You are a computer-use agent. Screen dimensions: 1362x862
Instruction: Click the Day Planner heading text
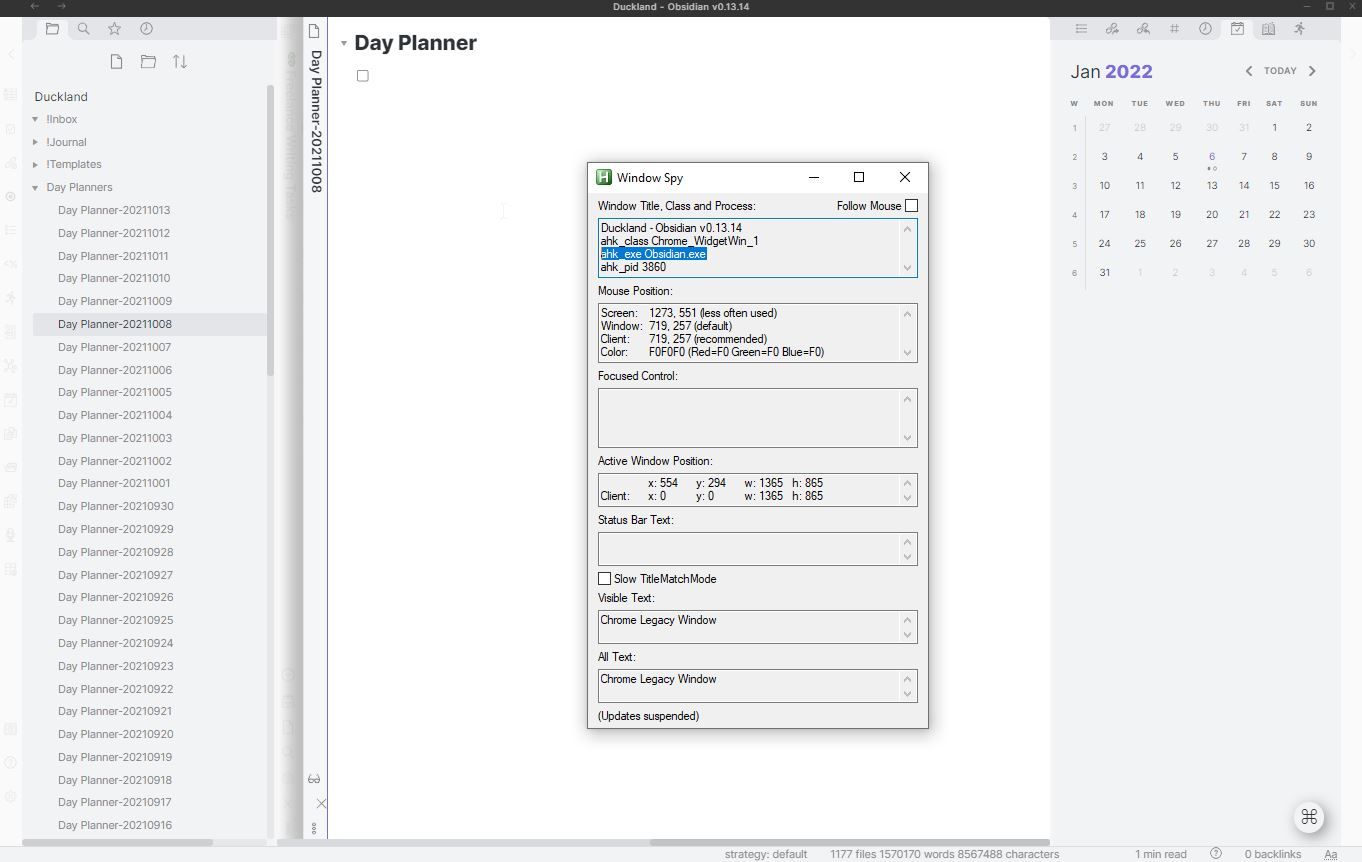pyautogui.click(x=415, y=43)
